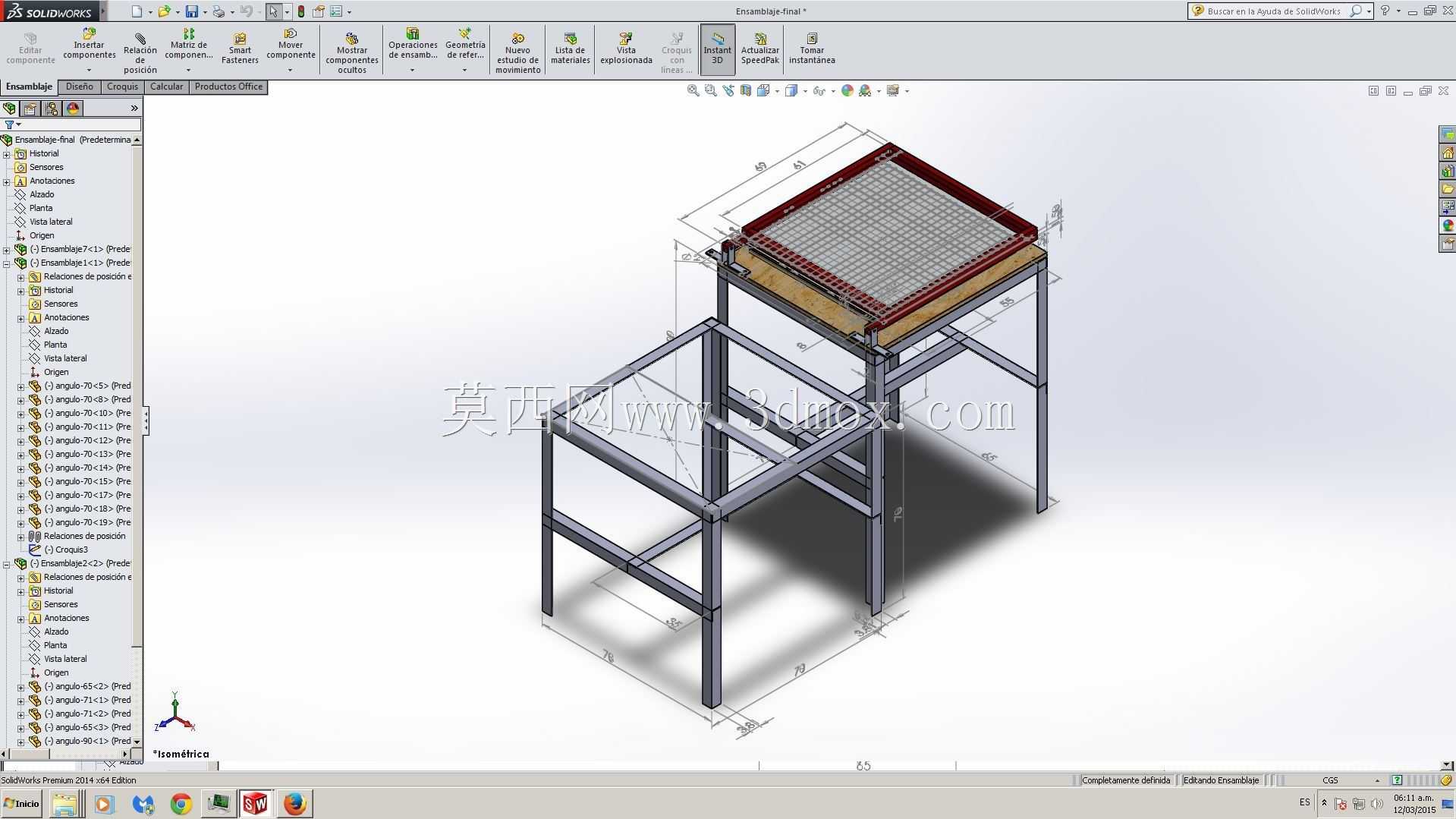Click the Rebuild traffic light icon
This screenshot has height=819, width=1456.
click(301, 11)
